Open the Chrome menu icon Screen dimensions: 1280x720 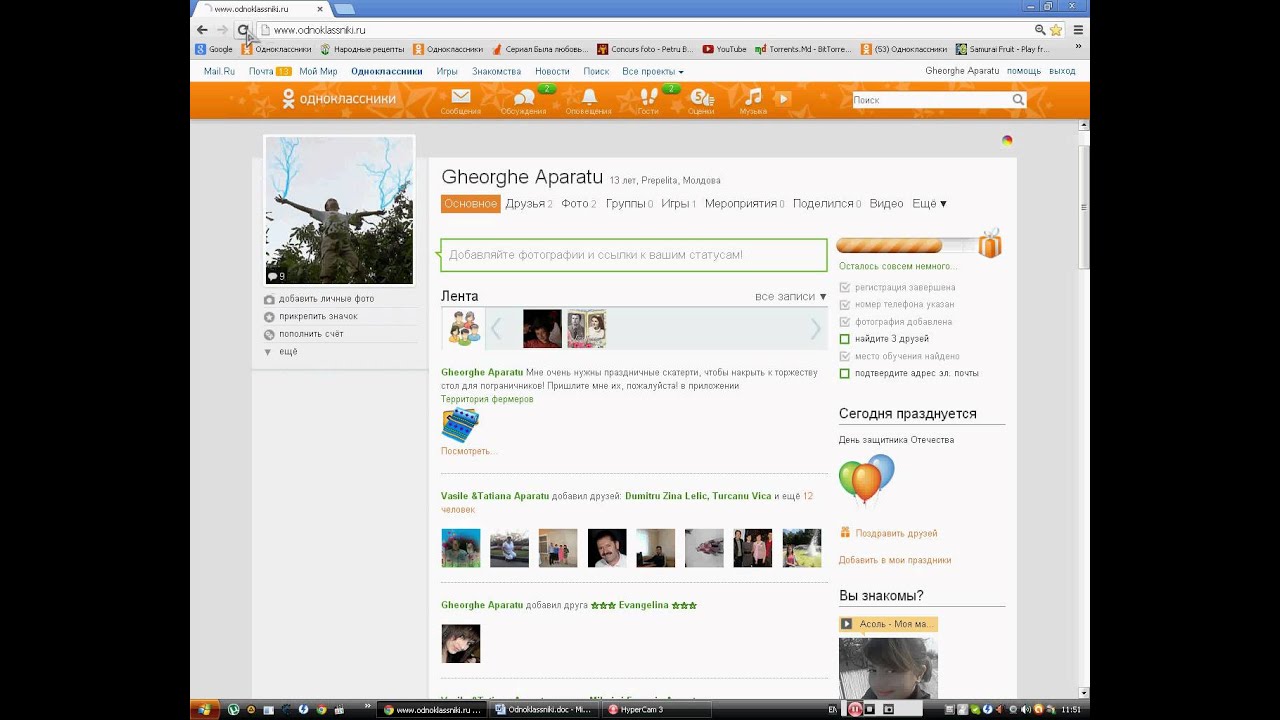[1078, 30]
